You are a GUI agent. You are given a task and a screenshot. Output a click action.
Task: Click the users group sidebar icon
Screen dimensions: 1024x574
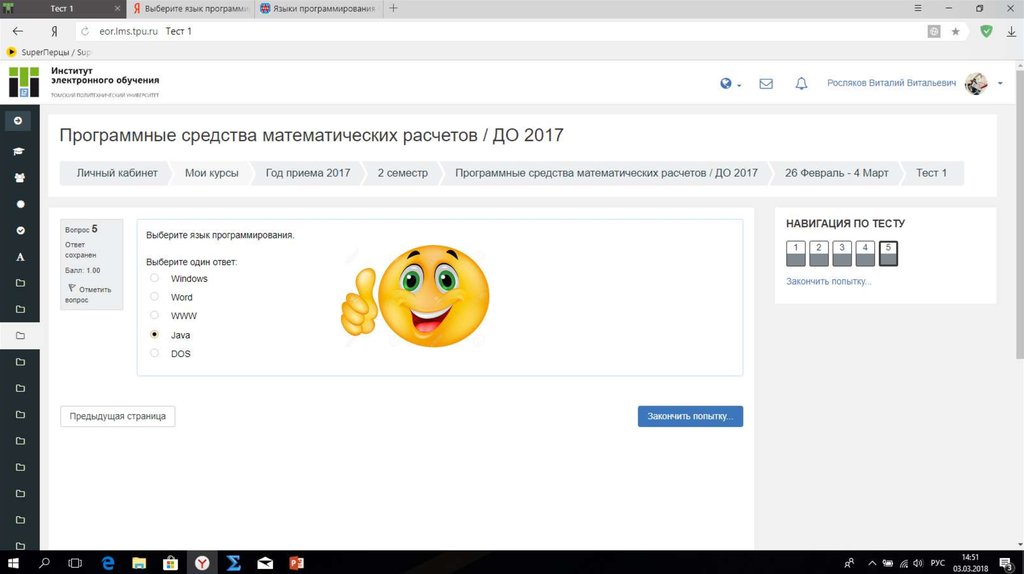[x=18, y=177]
